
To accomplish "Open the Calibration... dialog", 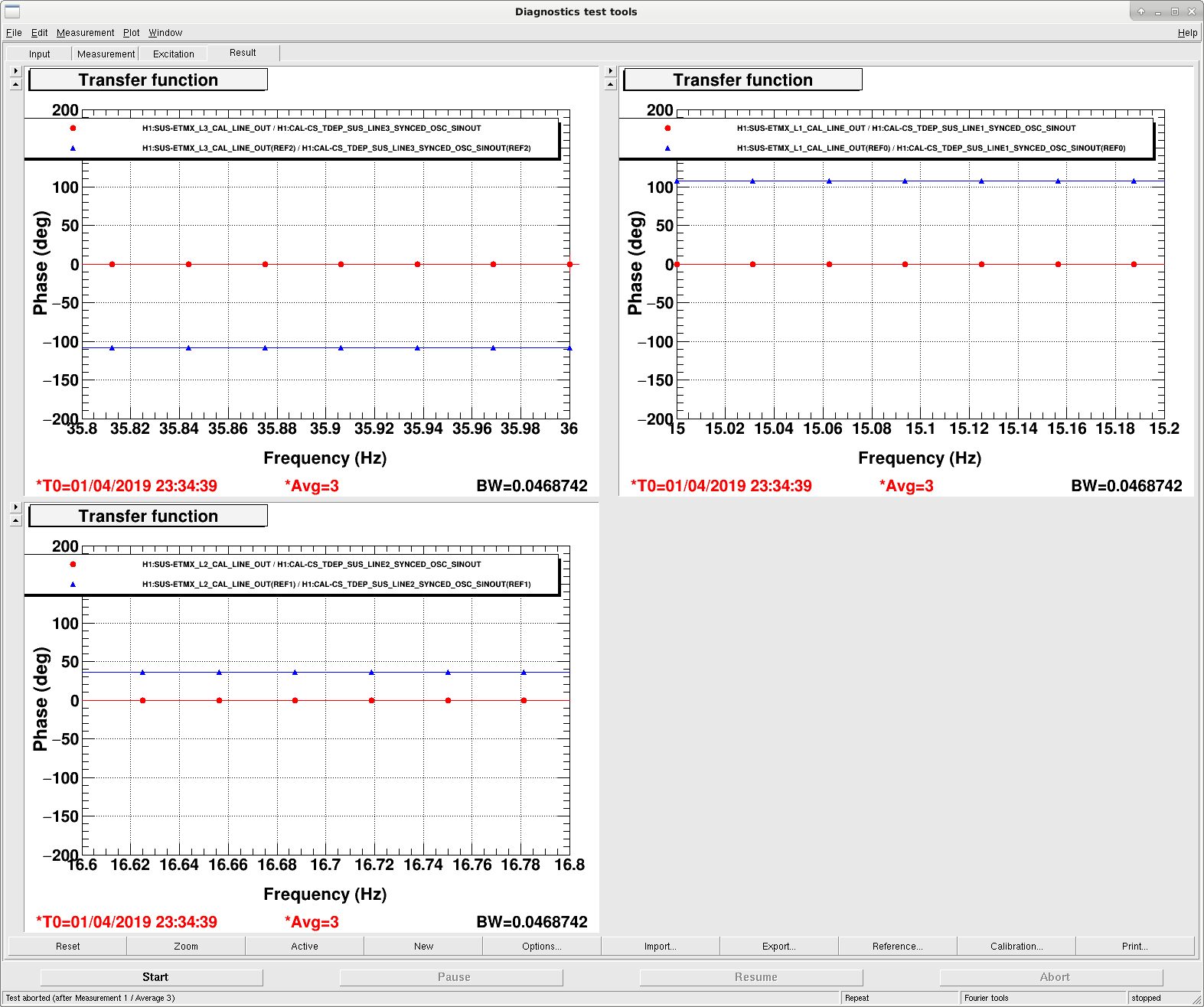I will coord(1016,947).
